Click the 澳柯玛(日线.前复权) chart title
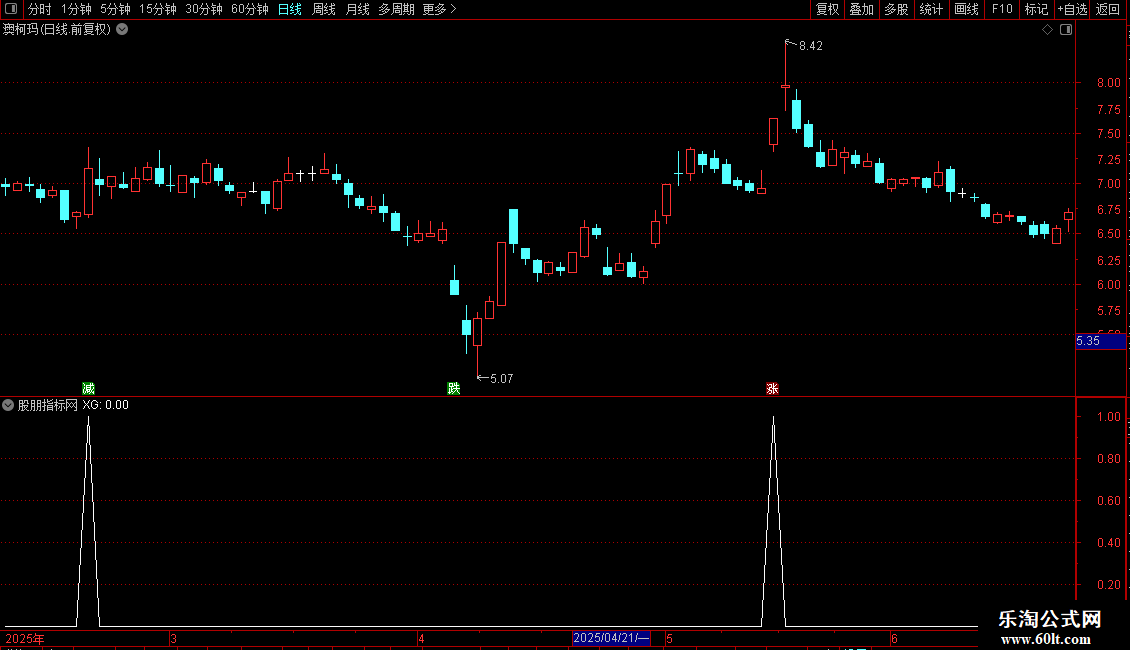The image size is (1130, 650). pos(57,30)
